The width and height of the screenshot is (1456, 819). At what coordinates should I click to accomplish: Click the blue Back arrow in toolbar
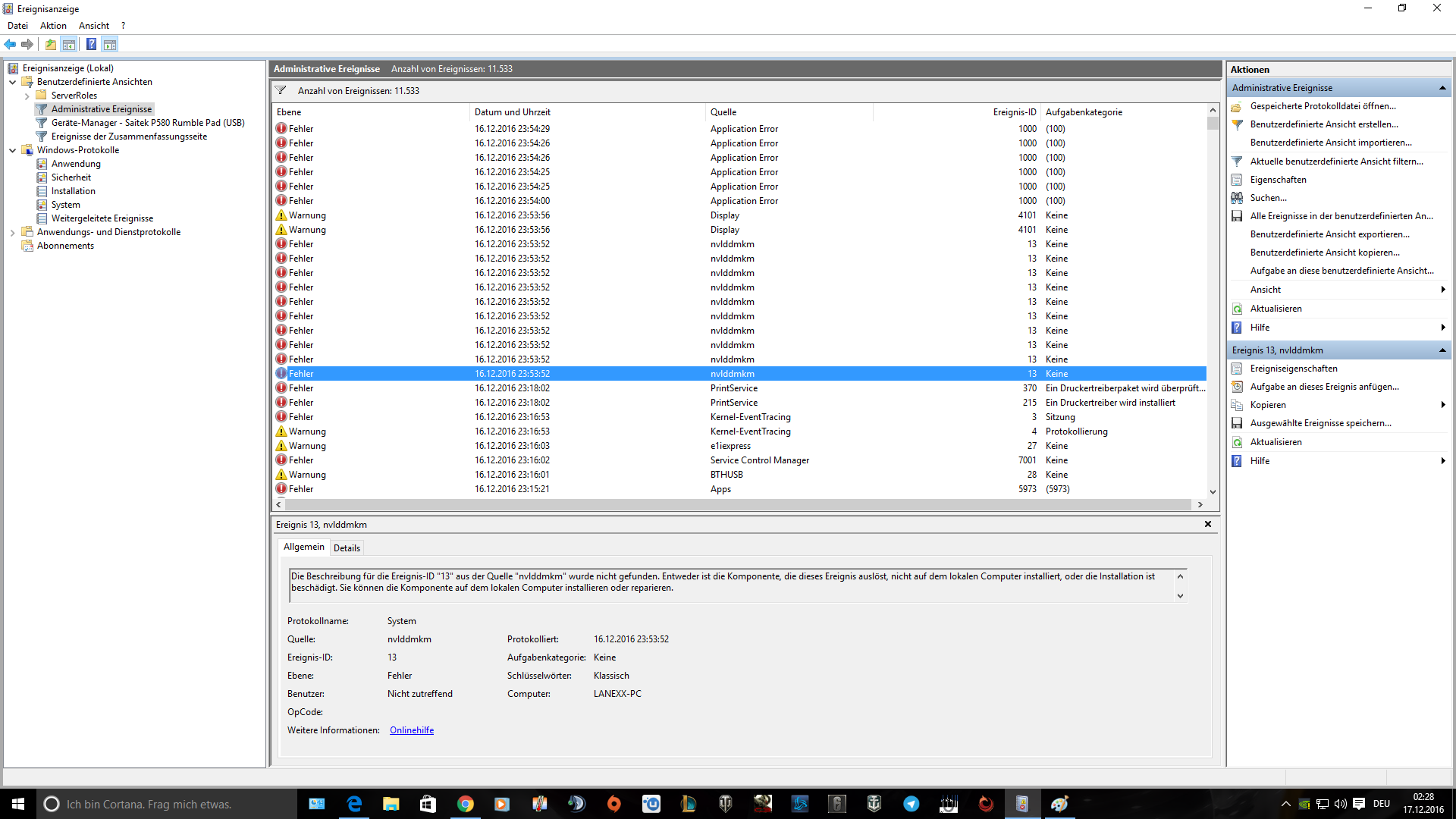[x=10, y=44]
